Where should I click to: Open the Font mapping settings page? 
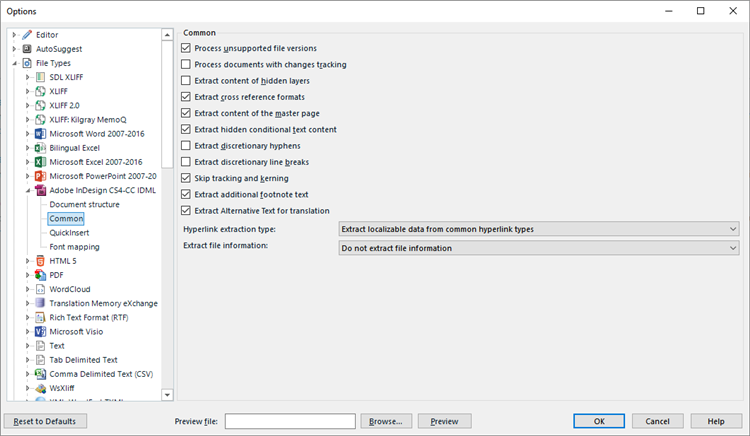[x=75, y=247]
